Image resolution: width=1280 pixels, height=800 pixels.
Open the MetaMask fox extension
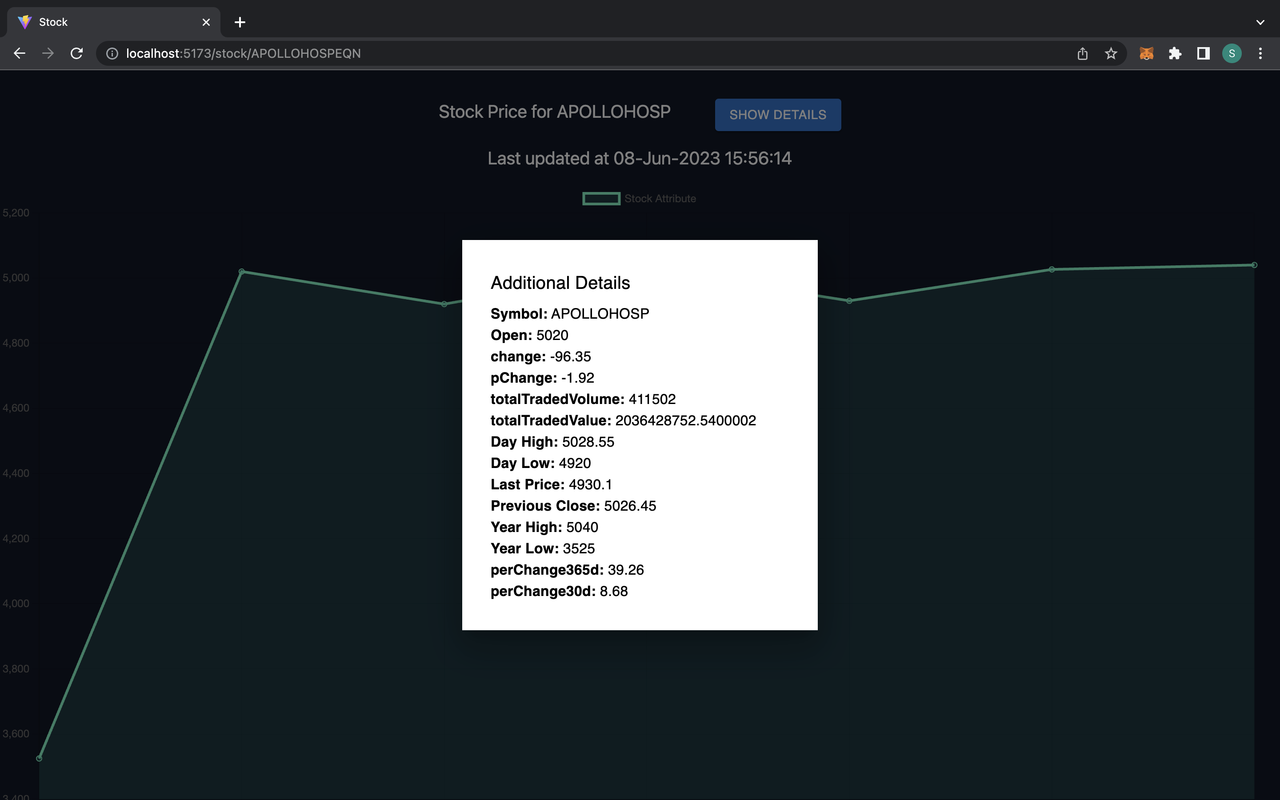(1147, 54)
